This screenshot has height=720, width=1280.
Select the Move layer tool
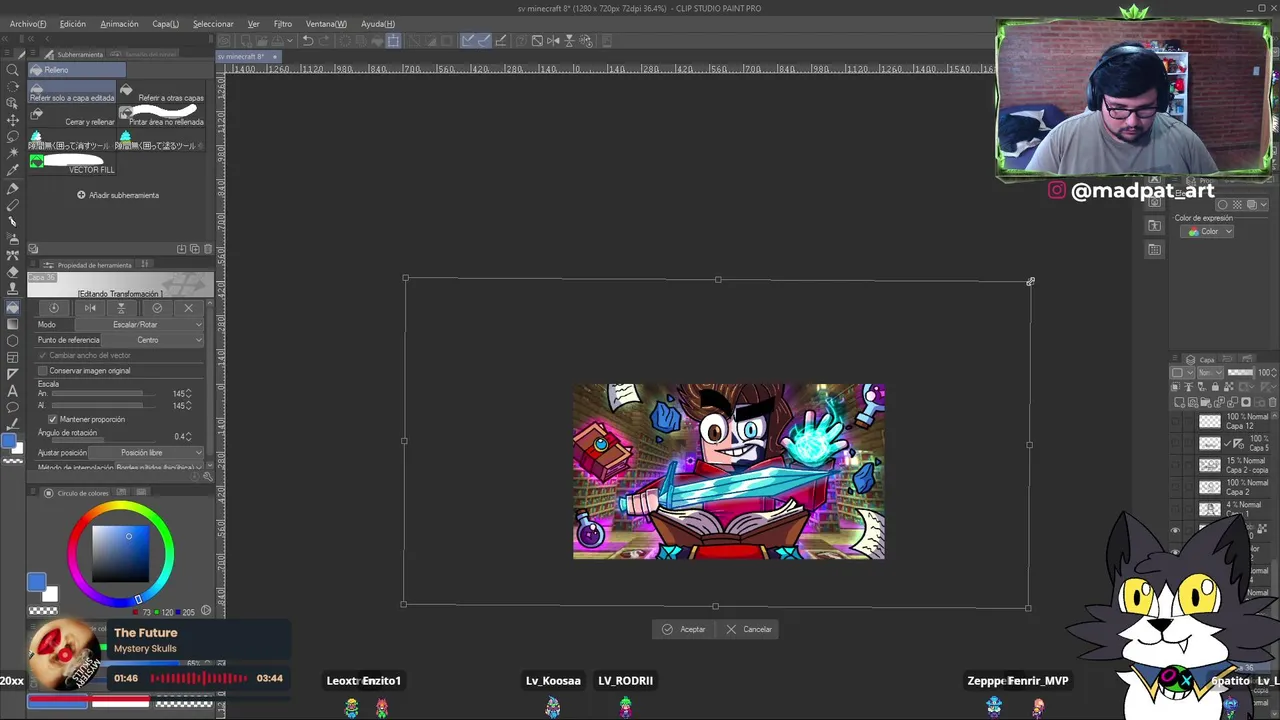click(13, 119)
